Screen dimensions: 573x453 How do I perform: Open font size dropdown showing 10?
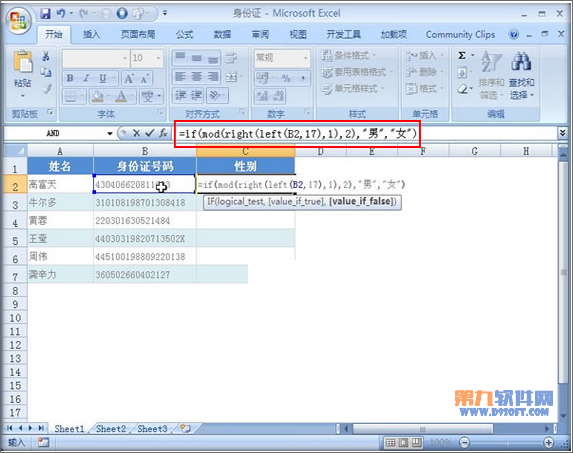tap(158, 58)
